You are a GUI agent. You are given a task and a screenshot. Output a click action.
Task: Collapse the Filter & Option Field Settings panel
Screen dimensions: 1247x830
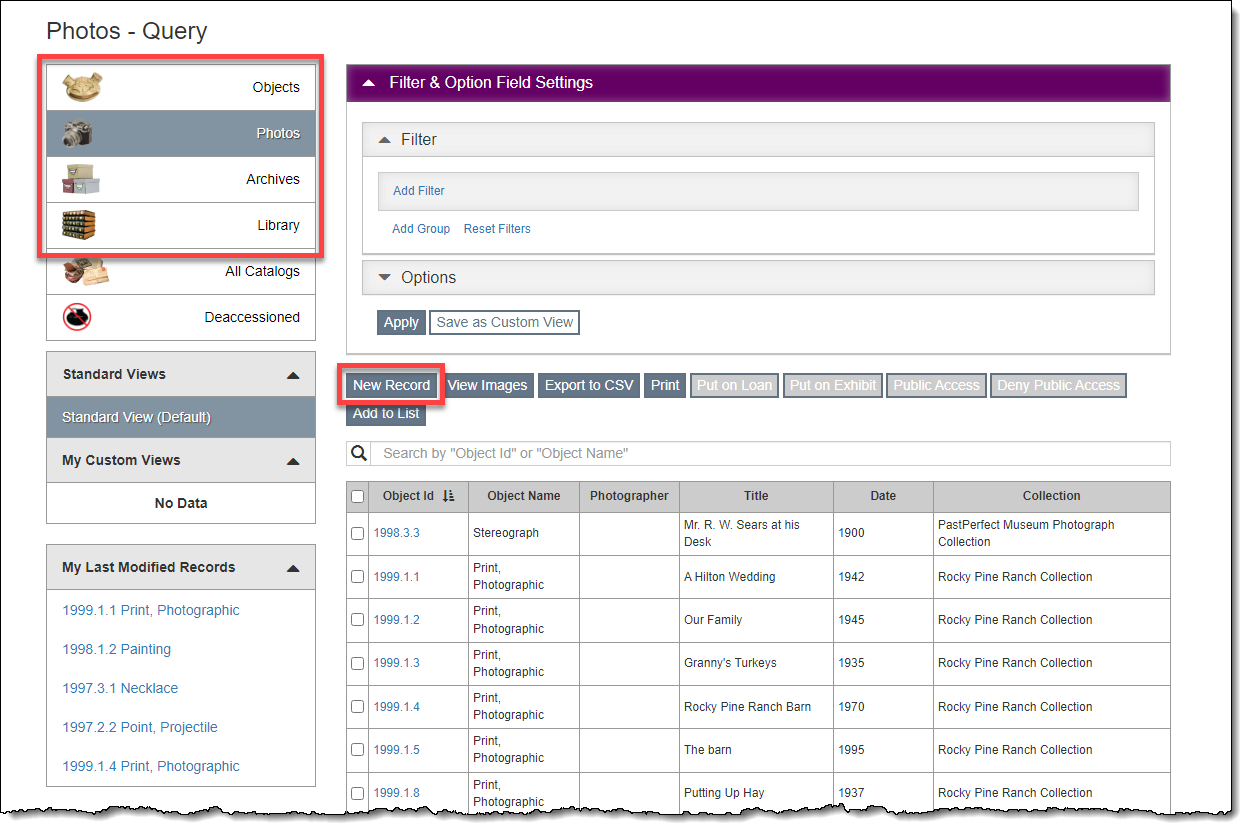369,83
